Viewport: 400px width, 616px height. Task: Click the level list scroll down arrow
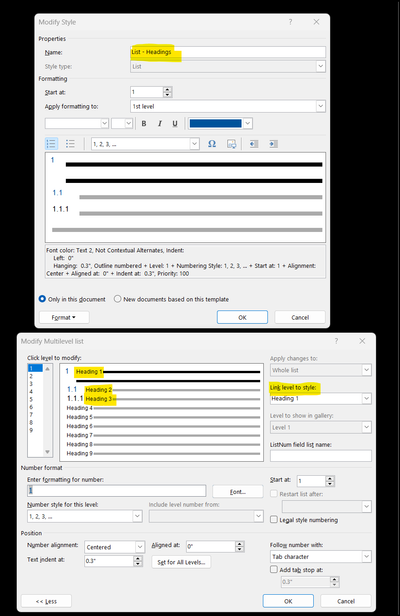click(x=48, y=452)
